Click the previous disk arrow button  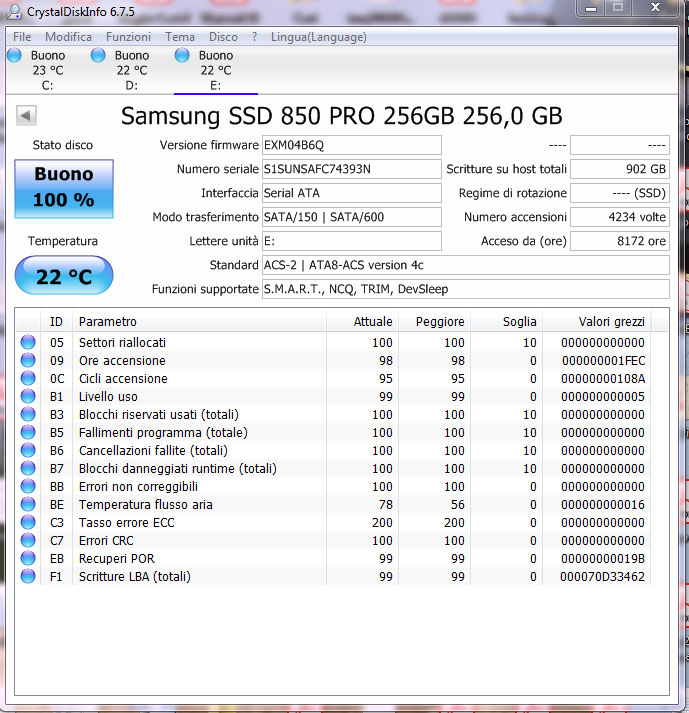(26, 115)
